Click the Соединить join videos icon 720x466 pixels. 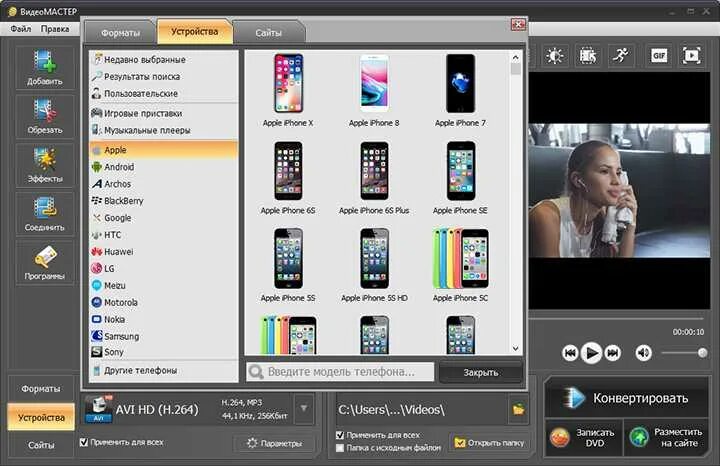click(45, 213)
